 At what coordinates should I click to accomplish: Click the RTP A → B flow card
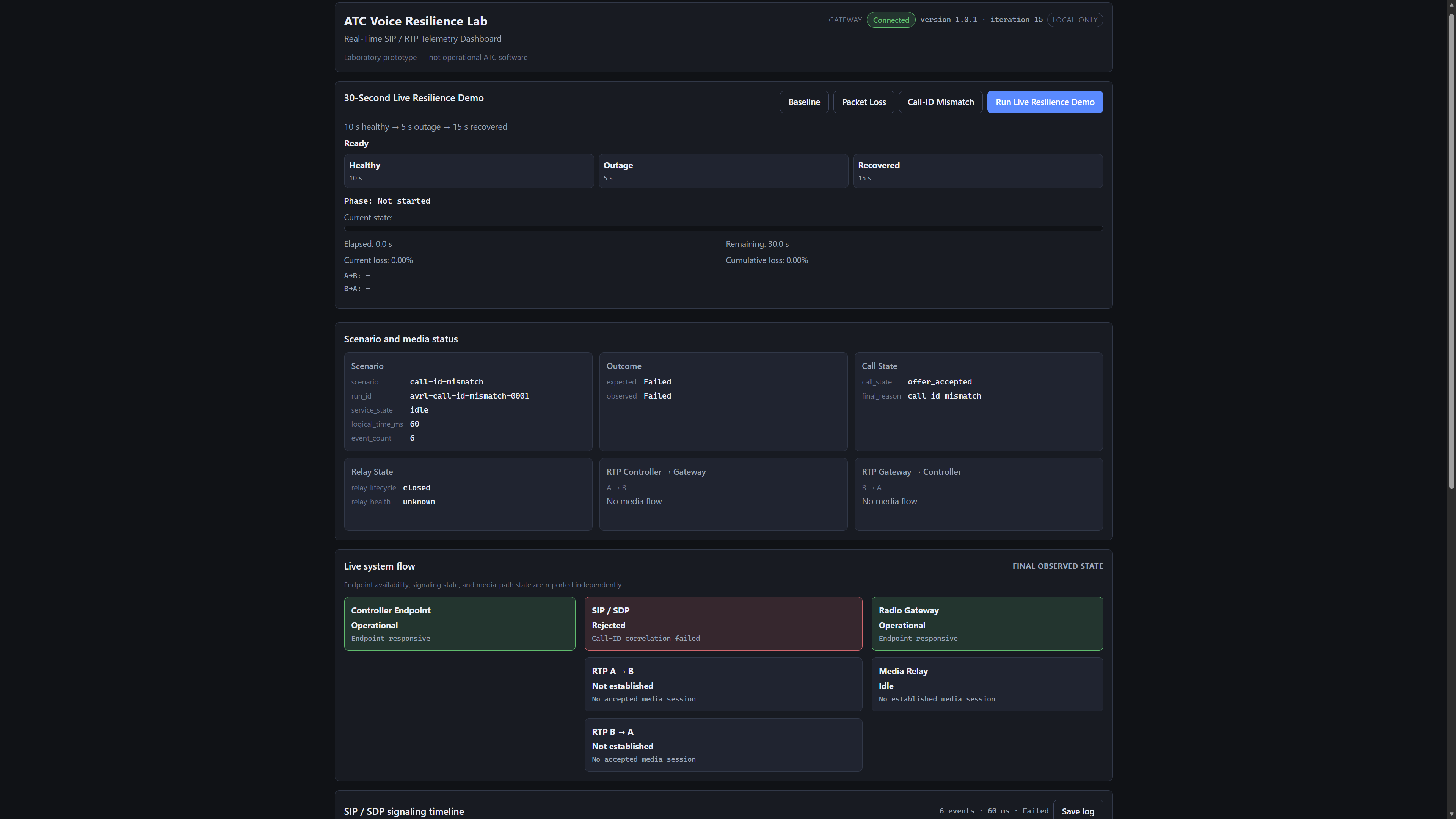coord(723,684)
